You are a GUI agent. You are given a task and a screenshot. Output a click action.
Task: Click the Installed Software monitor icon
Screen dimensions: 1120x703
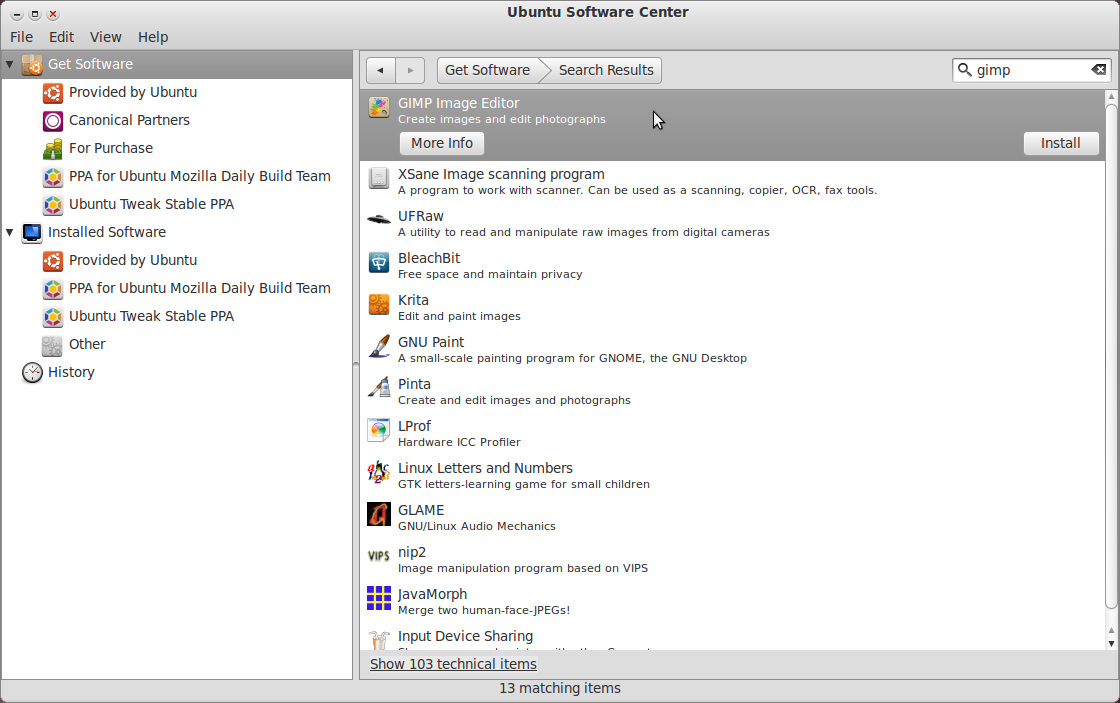[32, 233]
